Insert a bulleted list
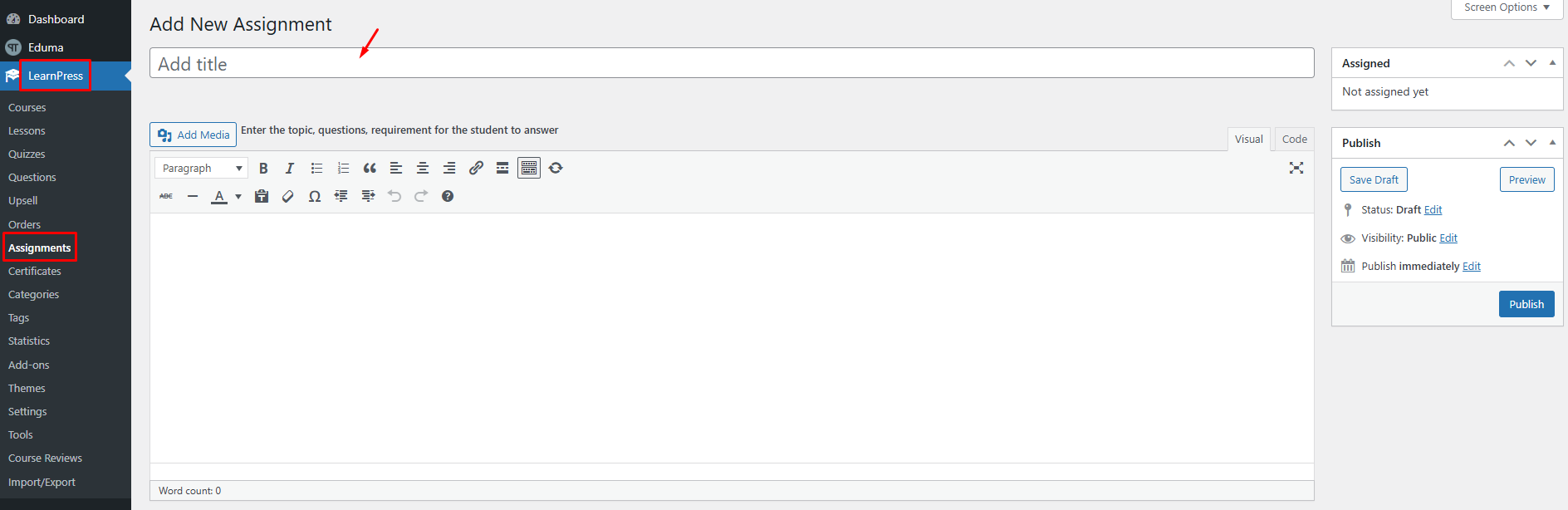This screenshot has height=510, width=1568. [316, 168]
